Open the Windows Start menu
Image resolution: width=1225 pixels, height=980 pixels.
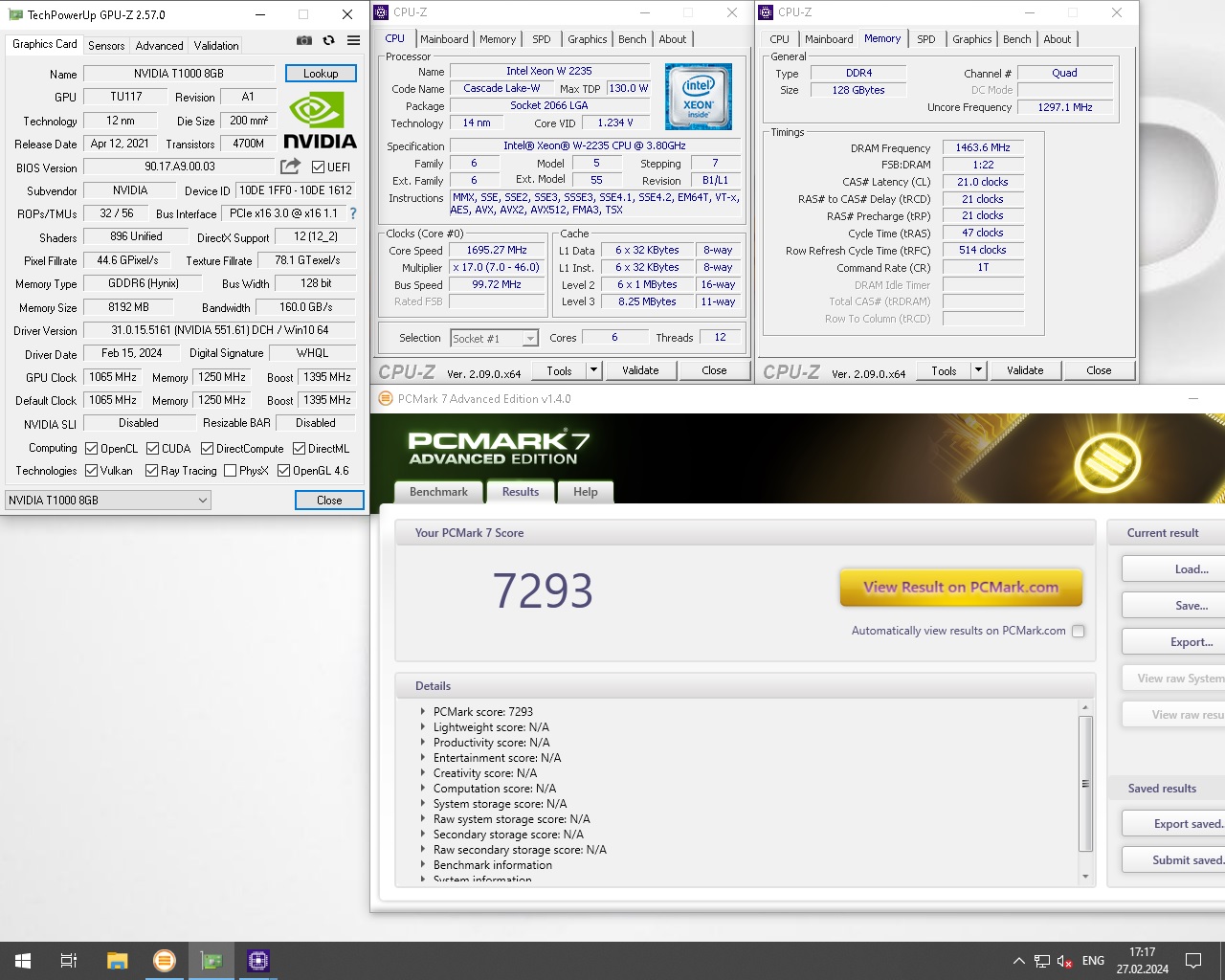click(x=23, y=961)
